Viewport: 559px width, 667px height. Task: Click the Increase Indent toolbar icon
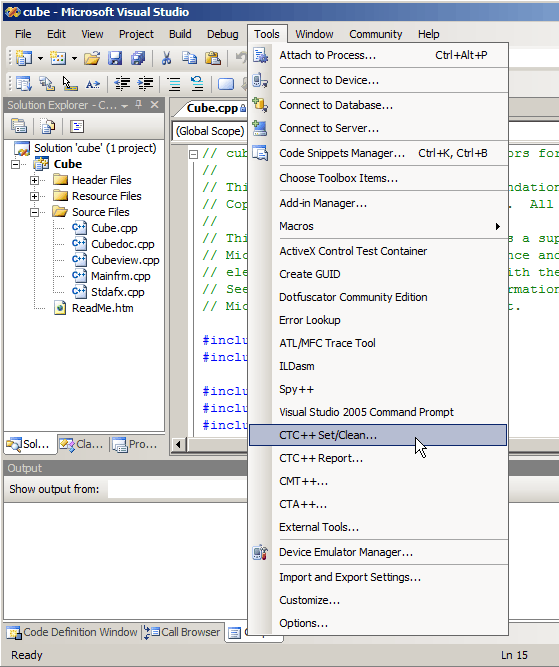(x=145, y=84)
